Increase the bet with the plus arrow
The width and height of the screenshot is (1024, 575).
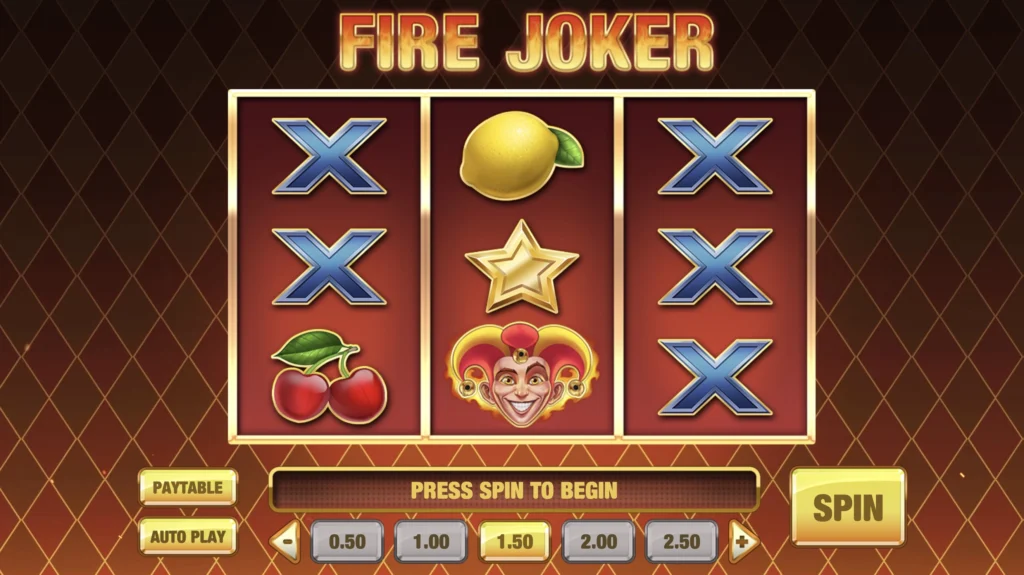(743, 541)
